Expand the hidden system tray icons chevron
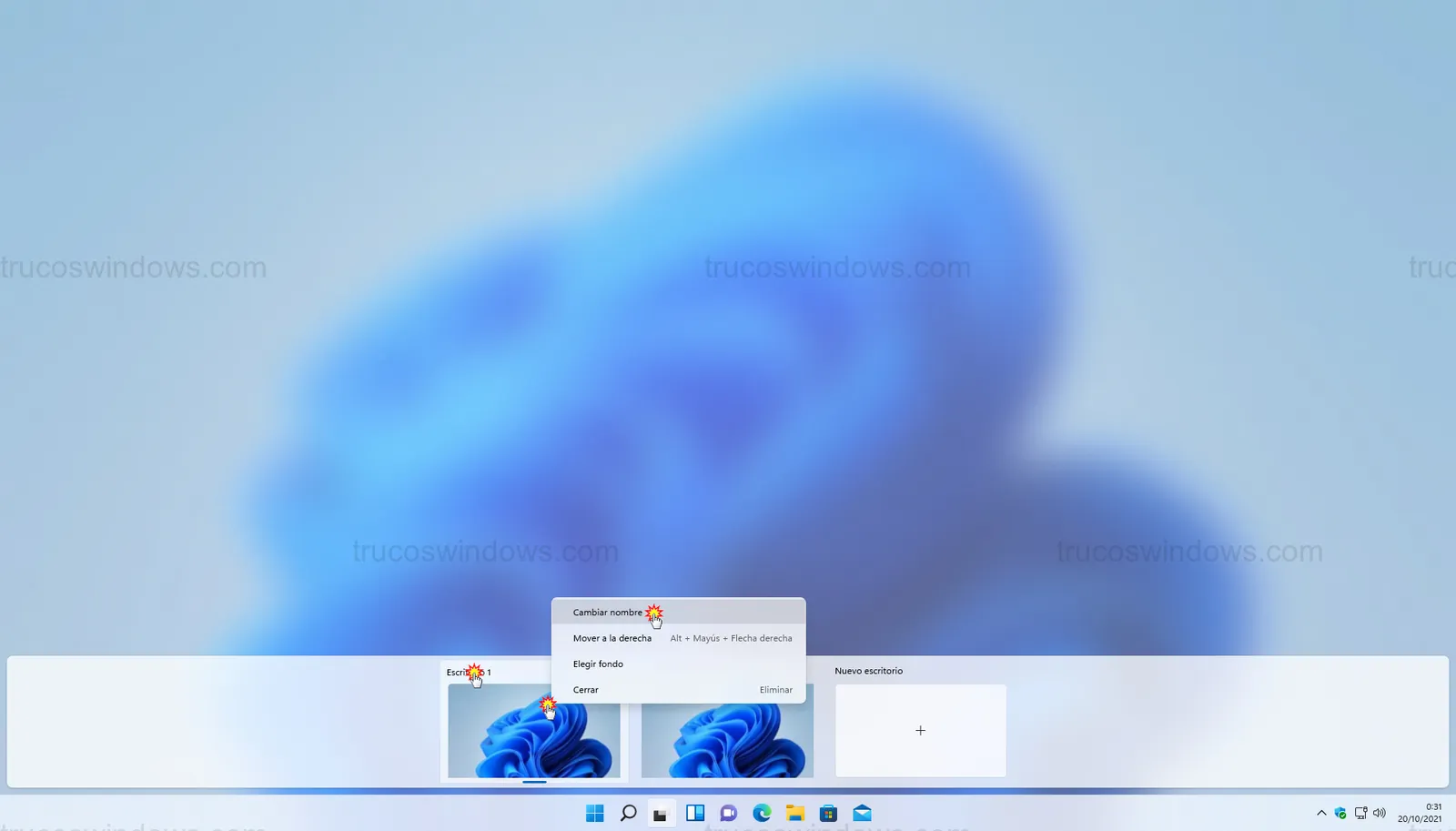Image resolution: width=1456 pixels, height=831 pixels. [1321, 813]
